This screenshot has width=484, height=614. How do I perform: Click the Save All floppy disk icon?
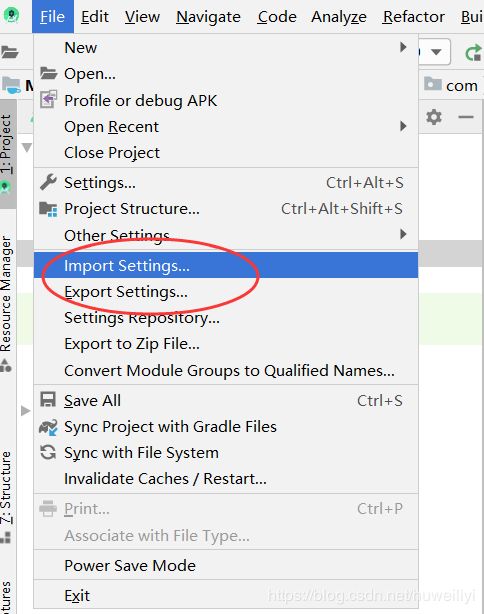(48, 400)
